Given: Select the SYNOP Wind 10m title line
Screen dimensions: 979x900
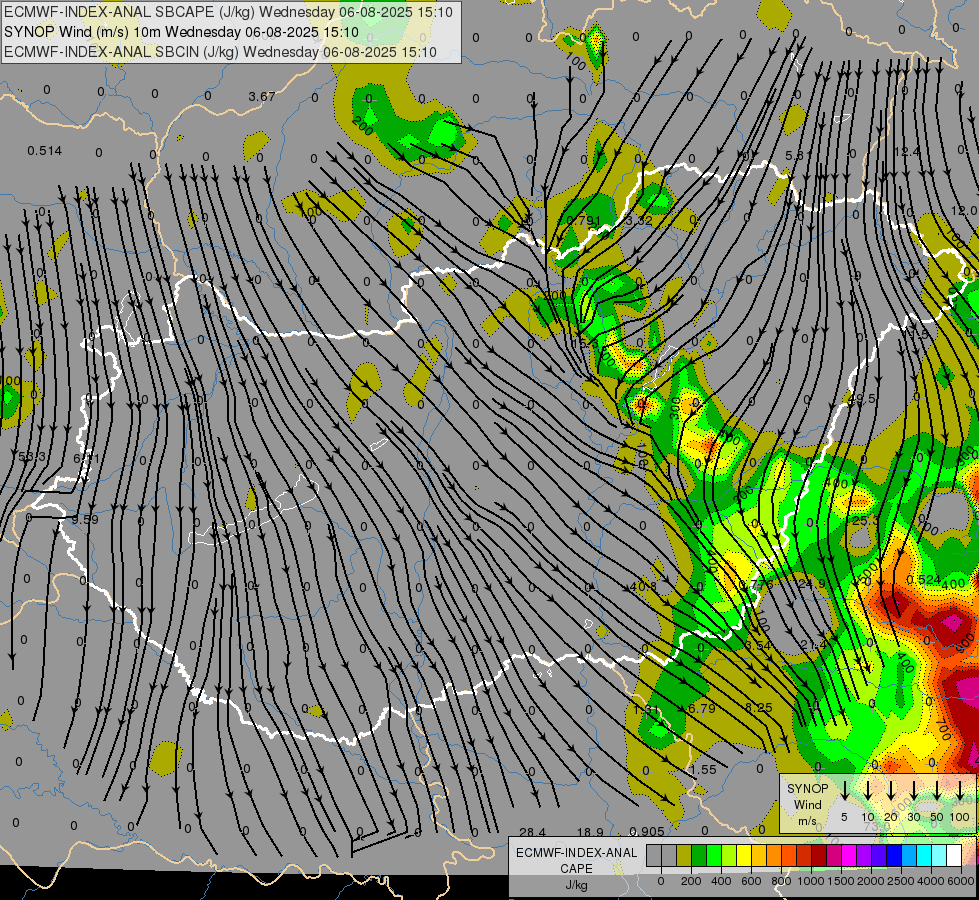Looking at the screenshot, I should [181, 32].
